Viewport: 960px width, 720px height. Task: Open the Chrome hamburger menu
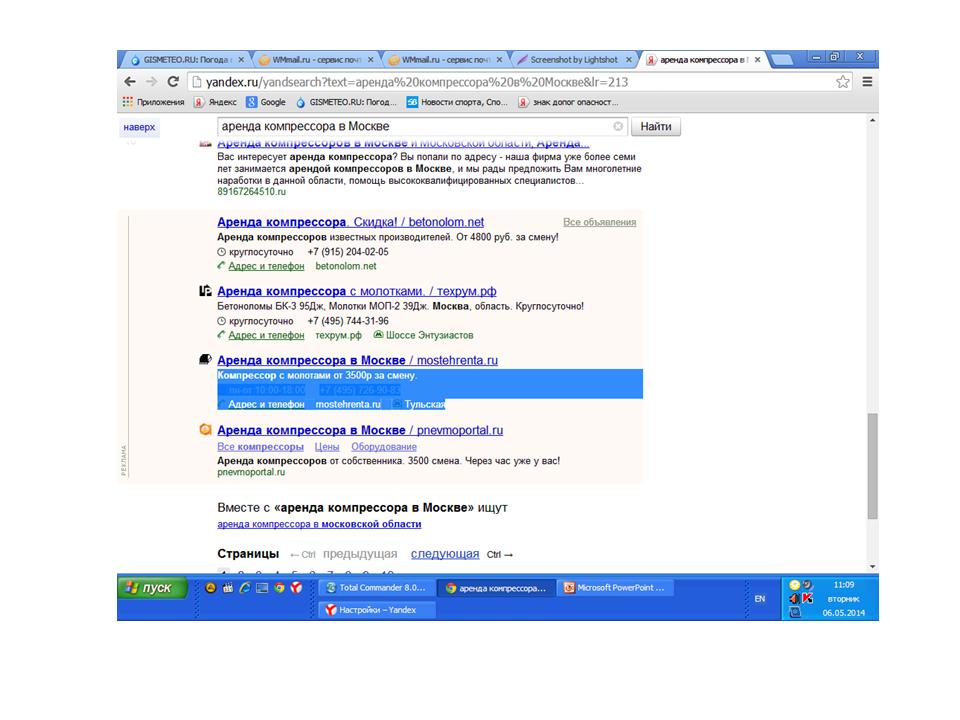click(867, 81)
